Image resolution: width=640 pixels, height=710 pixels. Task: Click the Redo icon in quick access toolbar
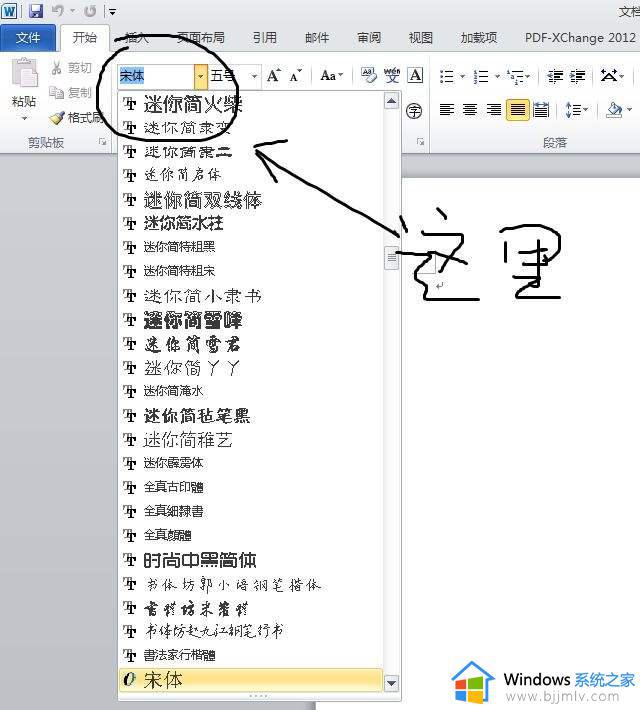[90, 11]
